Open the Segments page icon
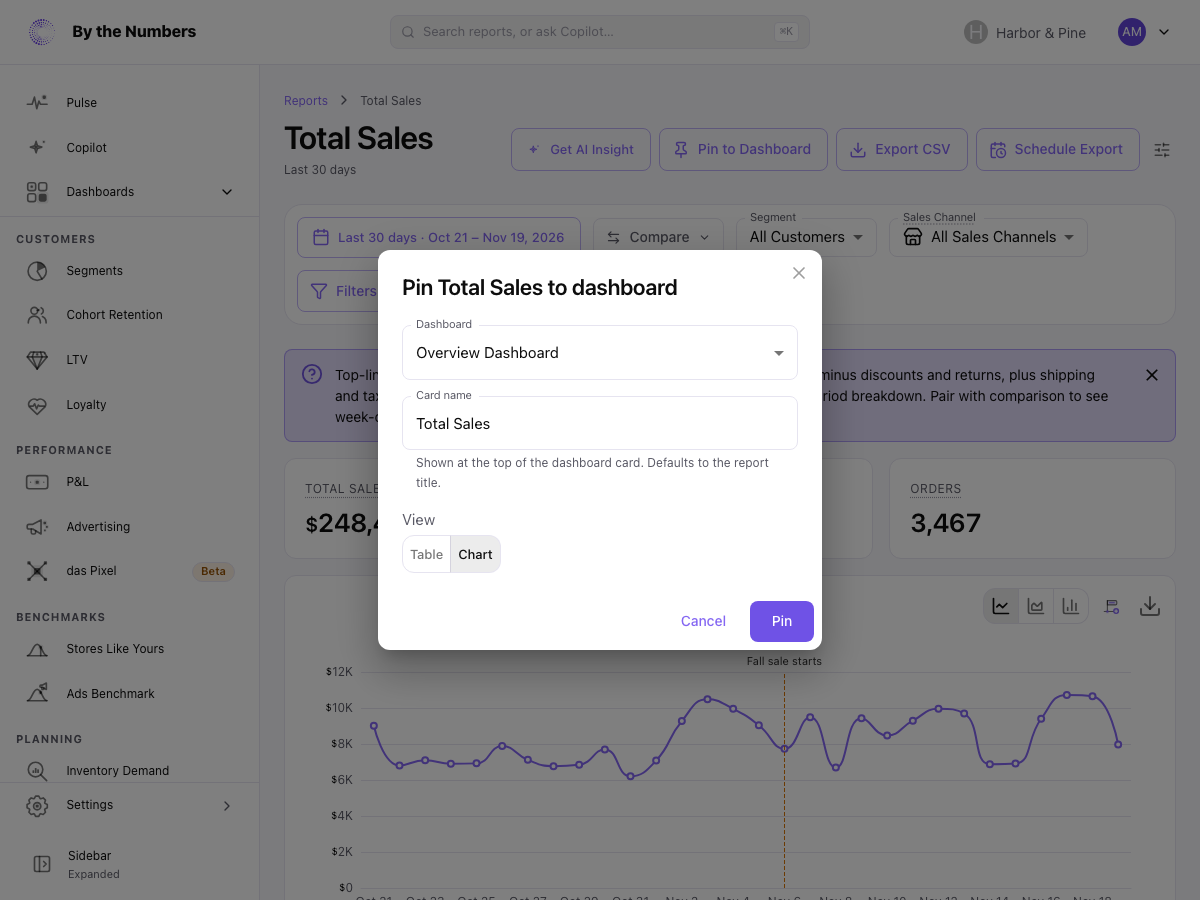 pos(37,271)
